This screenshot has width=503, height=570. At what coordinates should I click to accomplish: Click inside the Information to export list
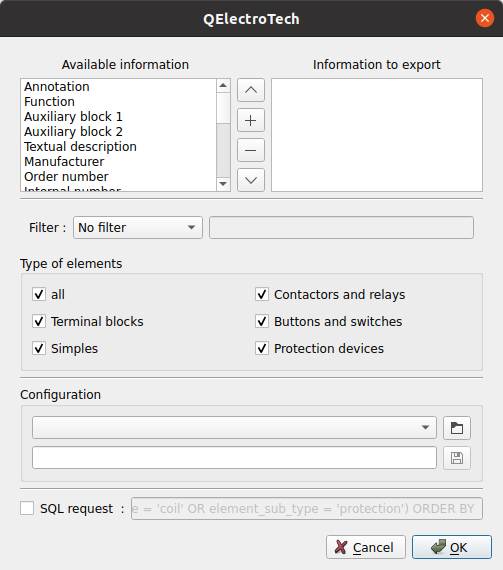[x=377, y=135]
